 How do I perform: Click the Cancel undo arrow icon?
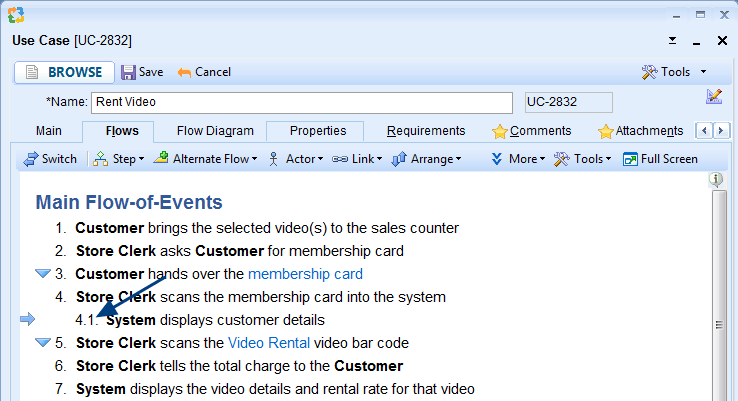pyautogui.click(x=184, y=72)
